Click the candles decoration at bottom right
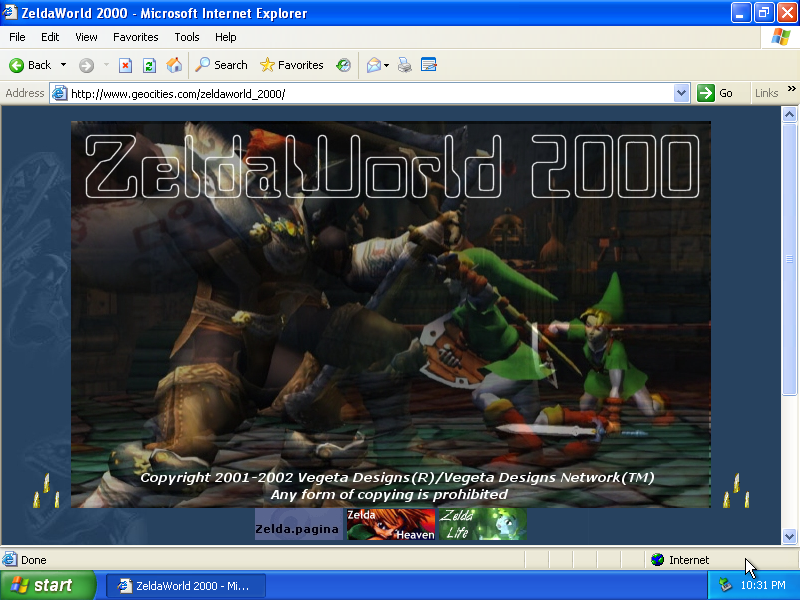This screenshot has height=600, width=800. coord(736,491)
